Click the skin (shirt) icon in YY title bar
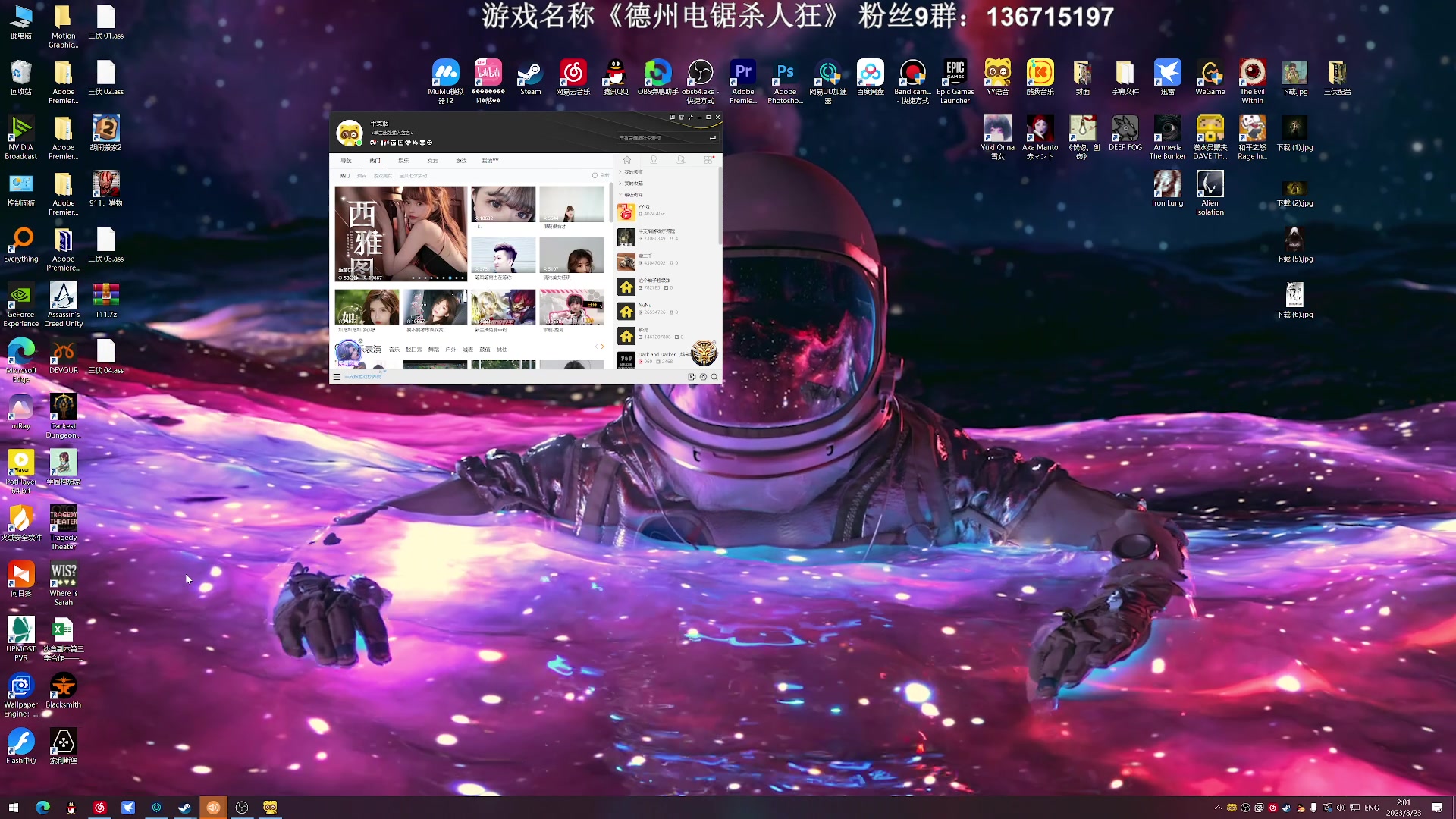1456x819 pixels. pyautogui.click(x=681, y=118)
